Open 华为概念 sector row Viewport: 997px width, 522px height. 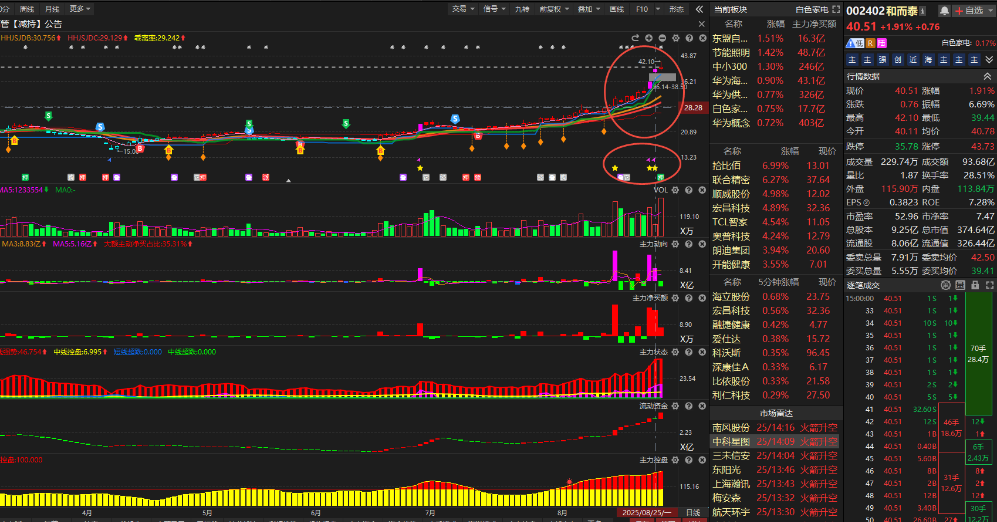pos(775,123)
